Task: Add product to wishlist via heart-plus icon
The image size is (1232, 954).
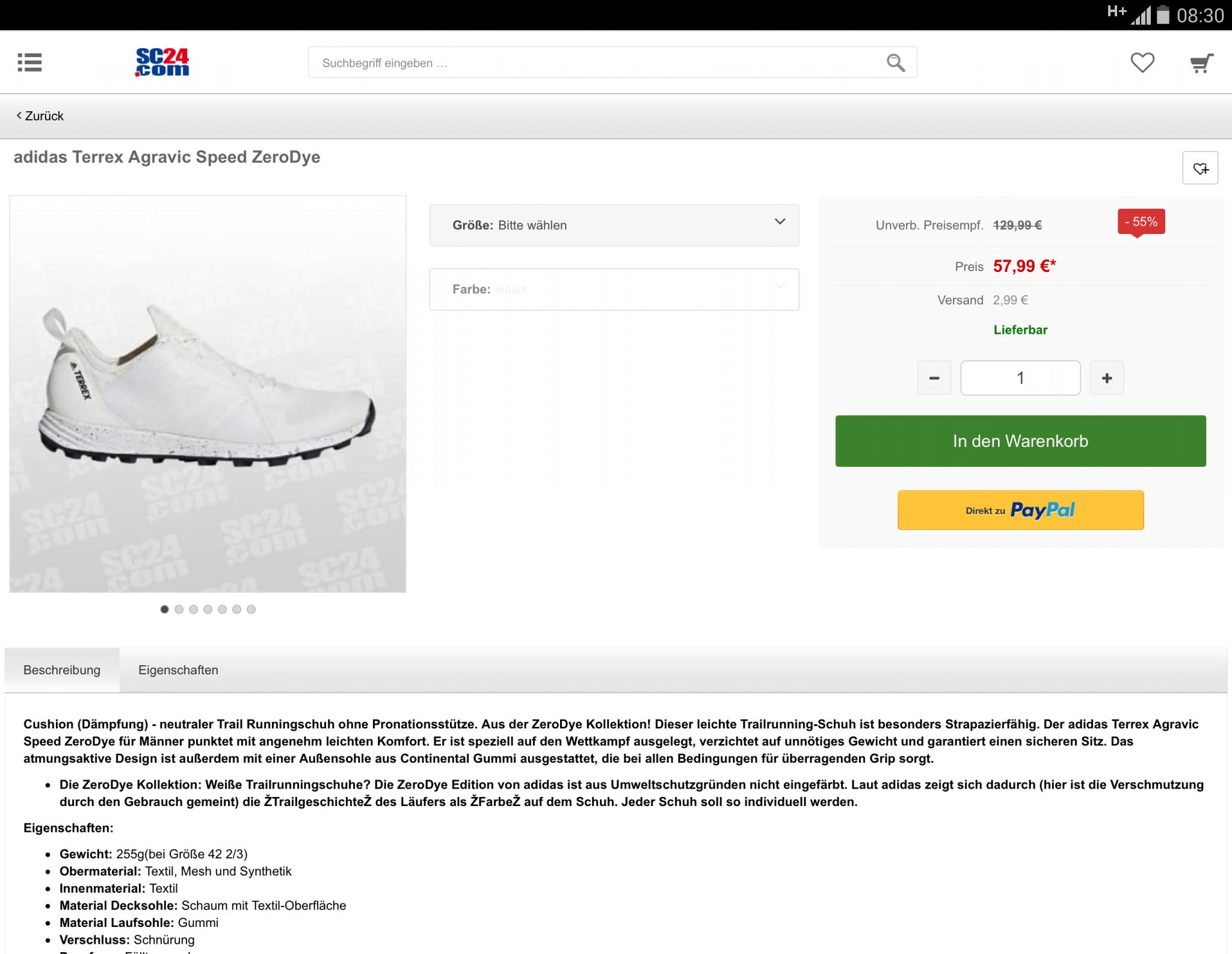Action: [x=1200, y=168]
